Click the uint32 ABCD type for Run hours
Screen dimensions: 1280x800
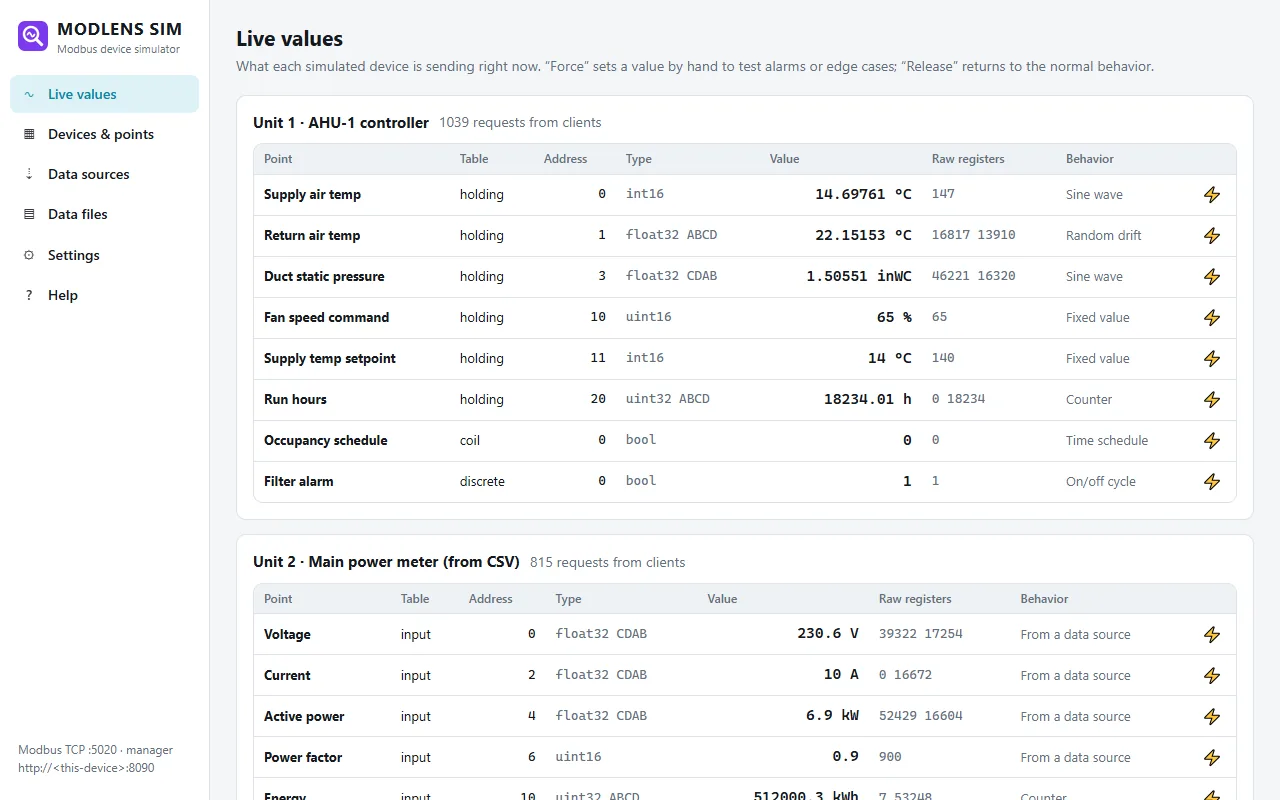click(x=668, y=399)
